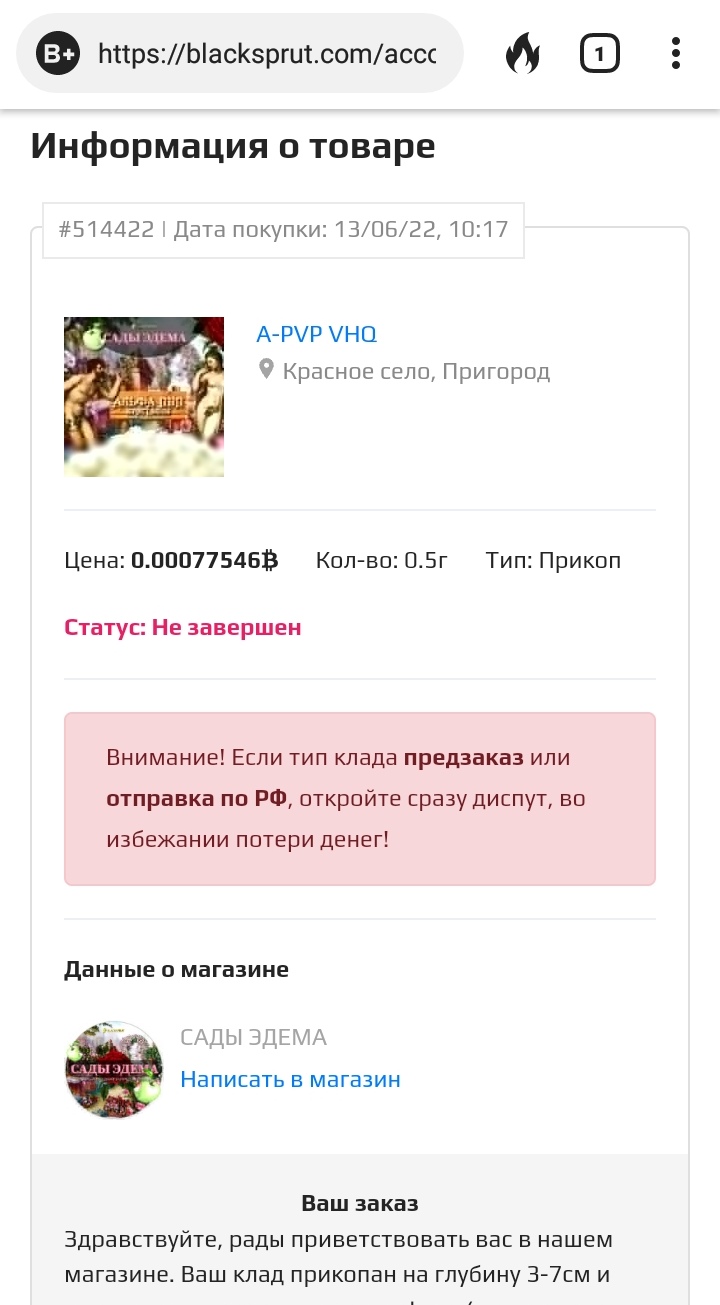Image resolution: width=720 pixels, height=1305 pixels.
Task: Open the A-PVP VHQ product link
Action: tap(316, 334)
